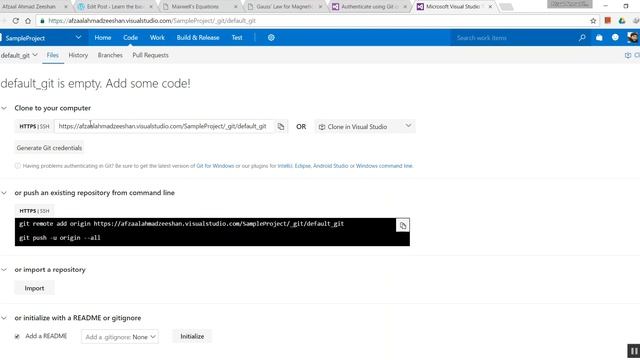The width and height of the screenshot is (640, 360).
Task: Click the Import button
Action: click(x=34, y=288)
